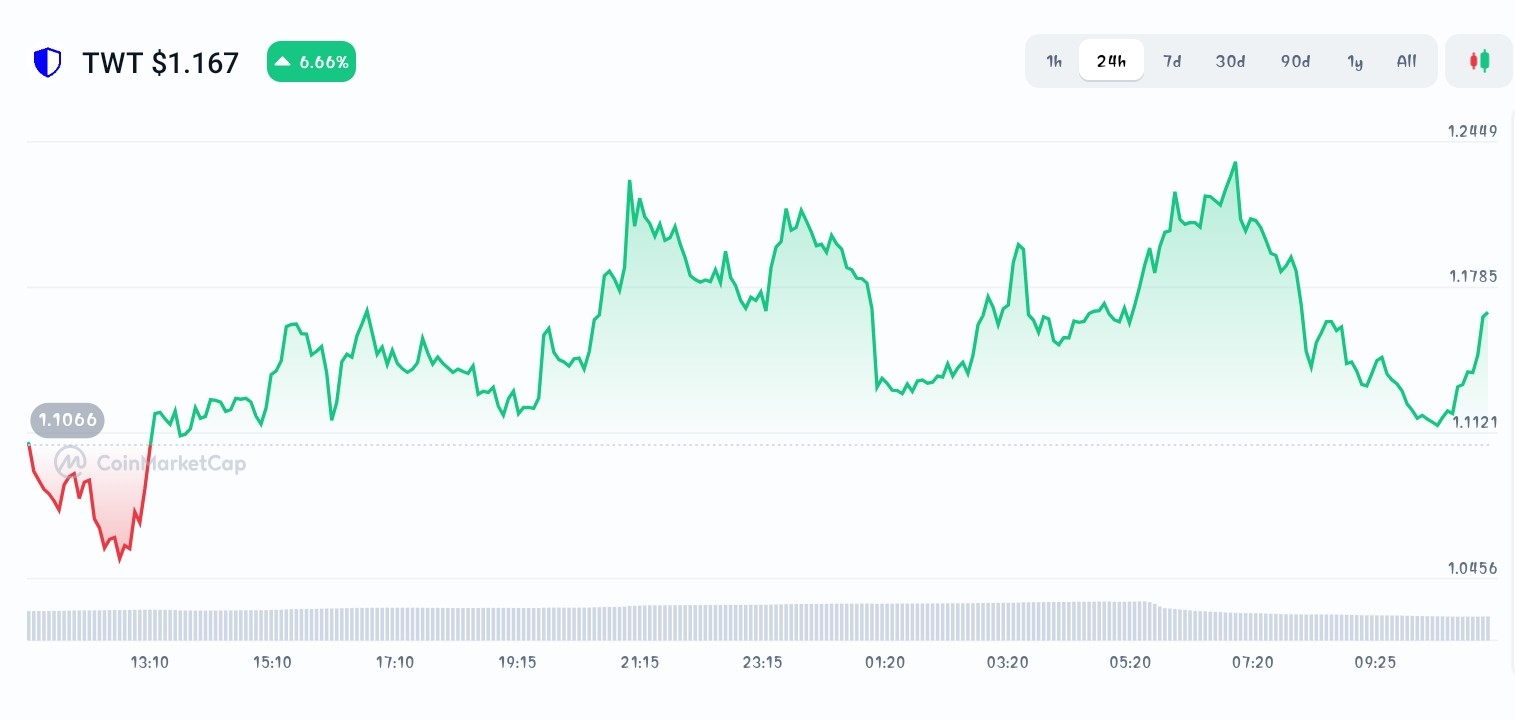The width and height of the screenshot is (1515, 720).
Task: Click the 1.2449 y-axis value
Action: pos(1473,131)
